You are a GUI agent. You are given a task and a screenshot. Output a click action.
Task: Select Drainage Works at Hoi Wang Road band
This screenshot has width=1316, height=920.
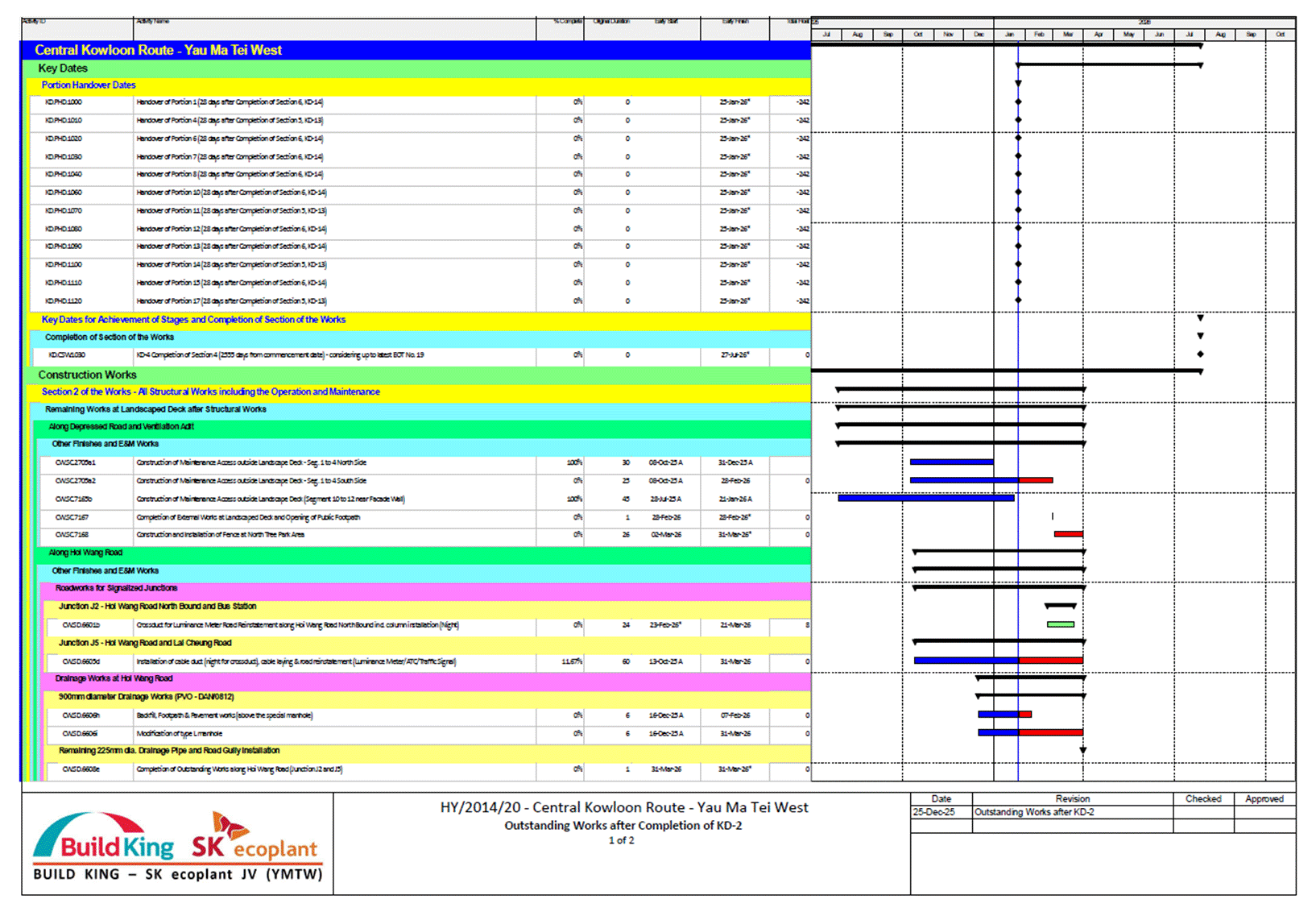(114, 678)
